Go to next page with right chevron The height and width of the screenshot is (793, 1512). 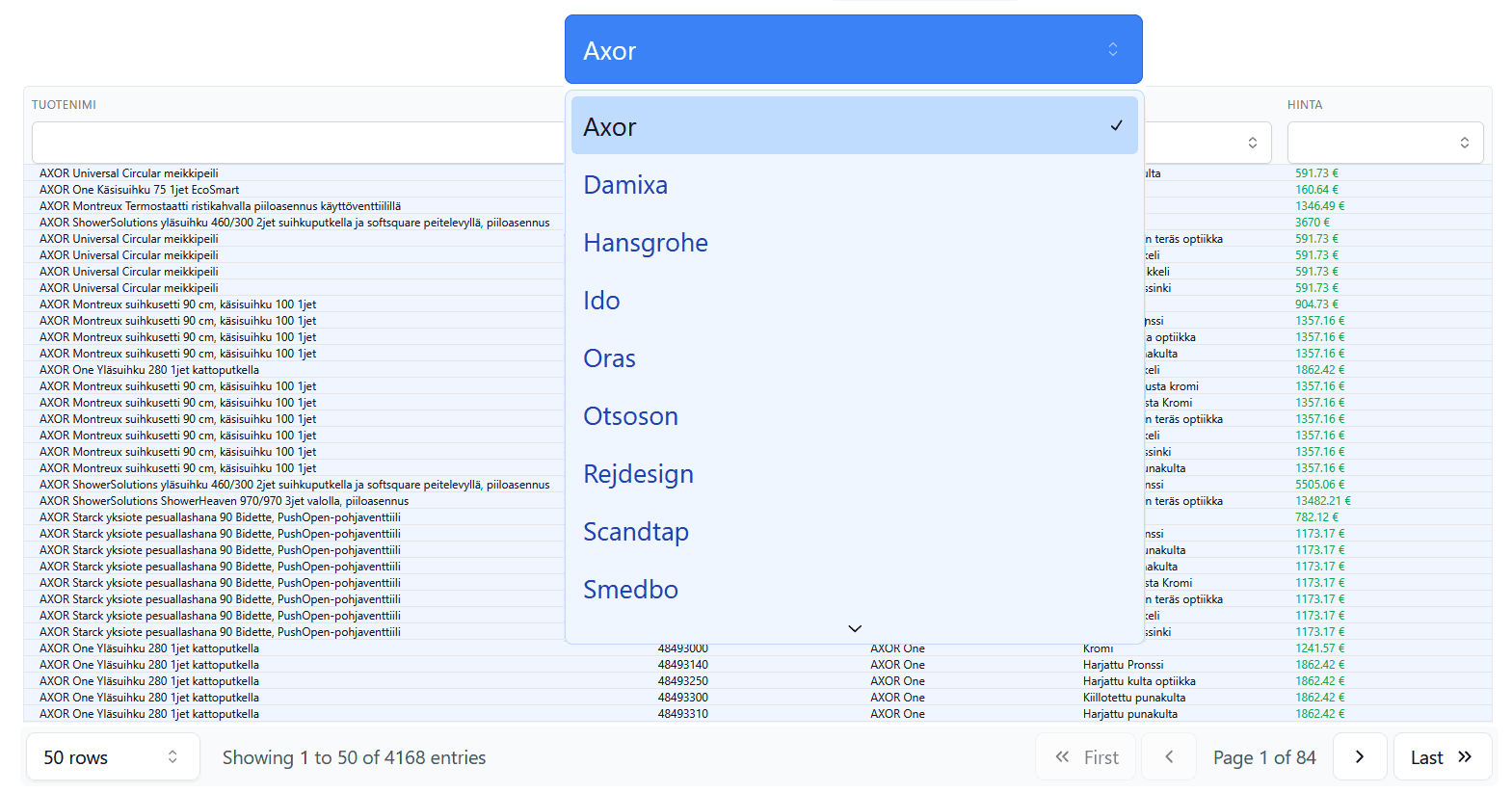coord(1359,757)
